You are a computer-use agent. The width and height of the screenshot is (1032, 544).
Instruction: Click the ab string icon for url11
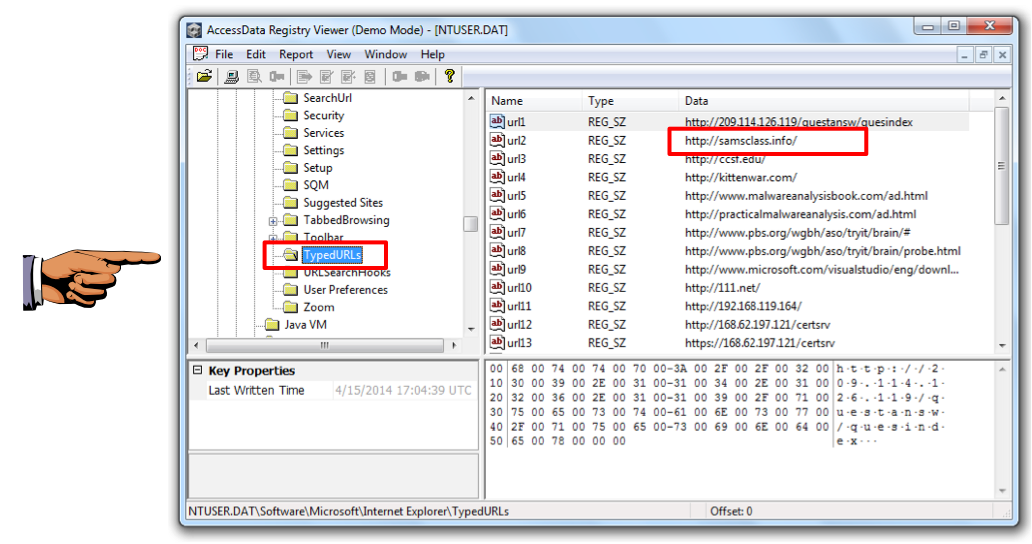click(x=497, y=306)
